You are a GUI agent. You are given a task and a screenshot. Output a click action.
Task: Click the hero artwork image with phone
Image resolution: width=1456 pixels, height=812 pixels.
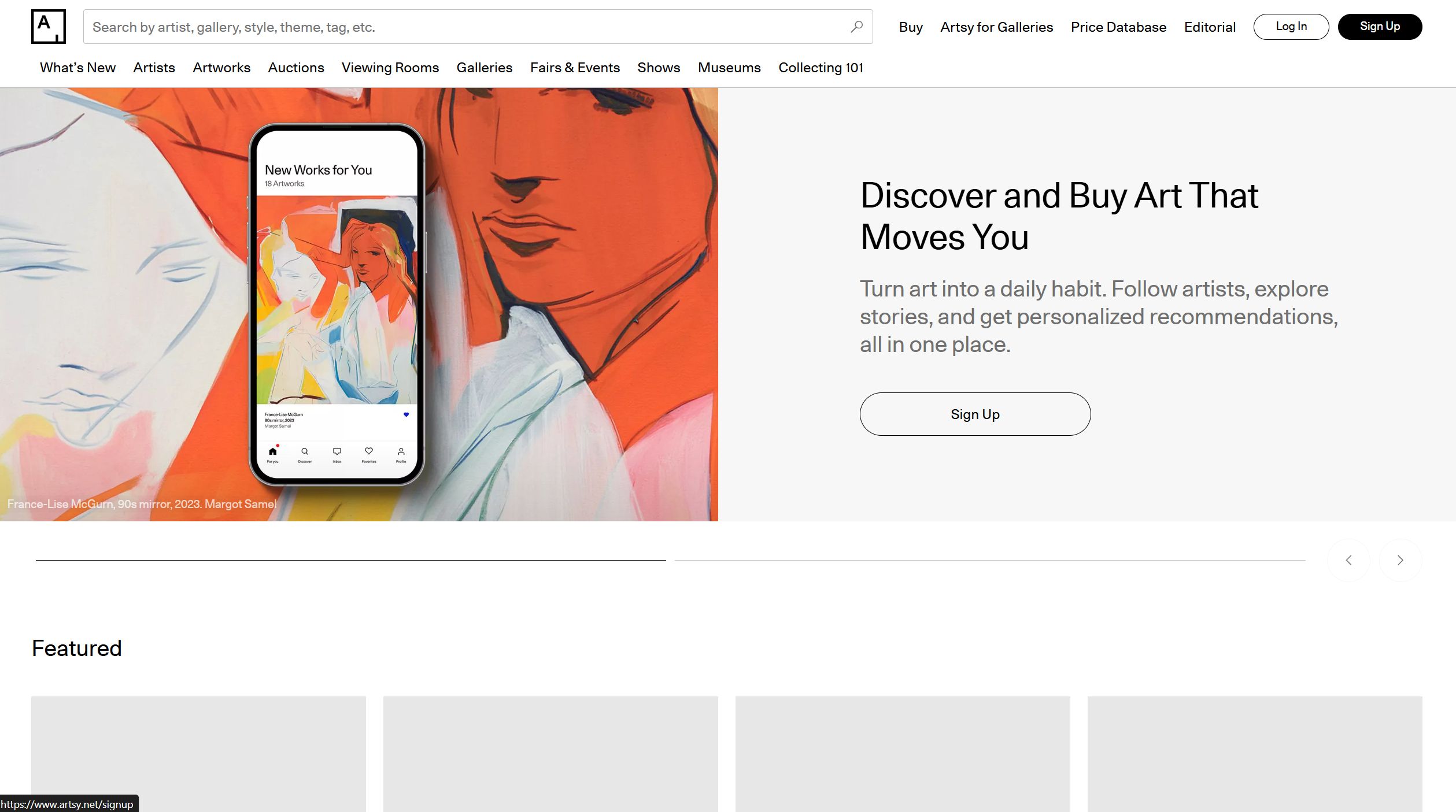(359, 305)
